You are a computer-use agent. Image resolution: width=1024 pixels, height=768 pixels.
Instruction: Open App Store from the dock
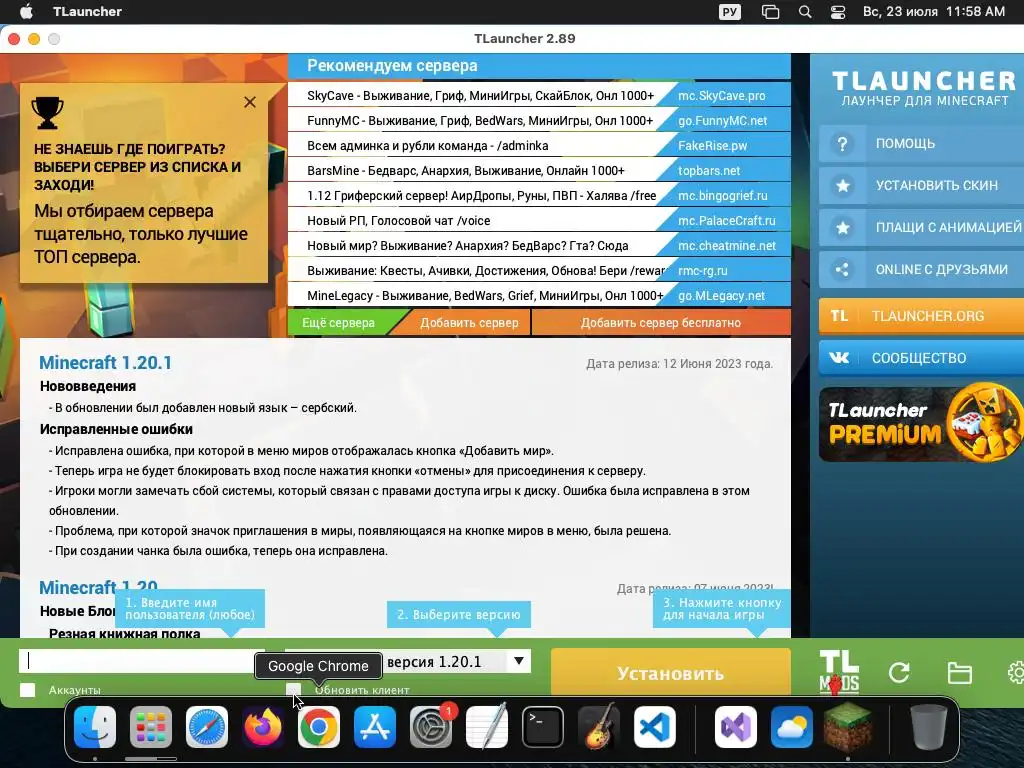tap(375, 727)
